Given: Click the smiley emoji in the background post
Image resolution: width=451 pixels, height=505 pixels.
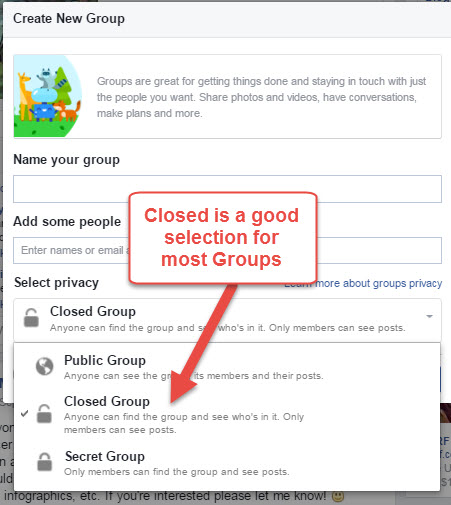Looking at the screenshot, I should click(338, 496).
